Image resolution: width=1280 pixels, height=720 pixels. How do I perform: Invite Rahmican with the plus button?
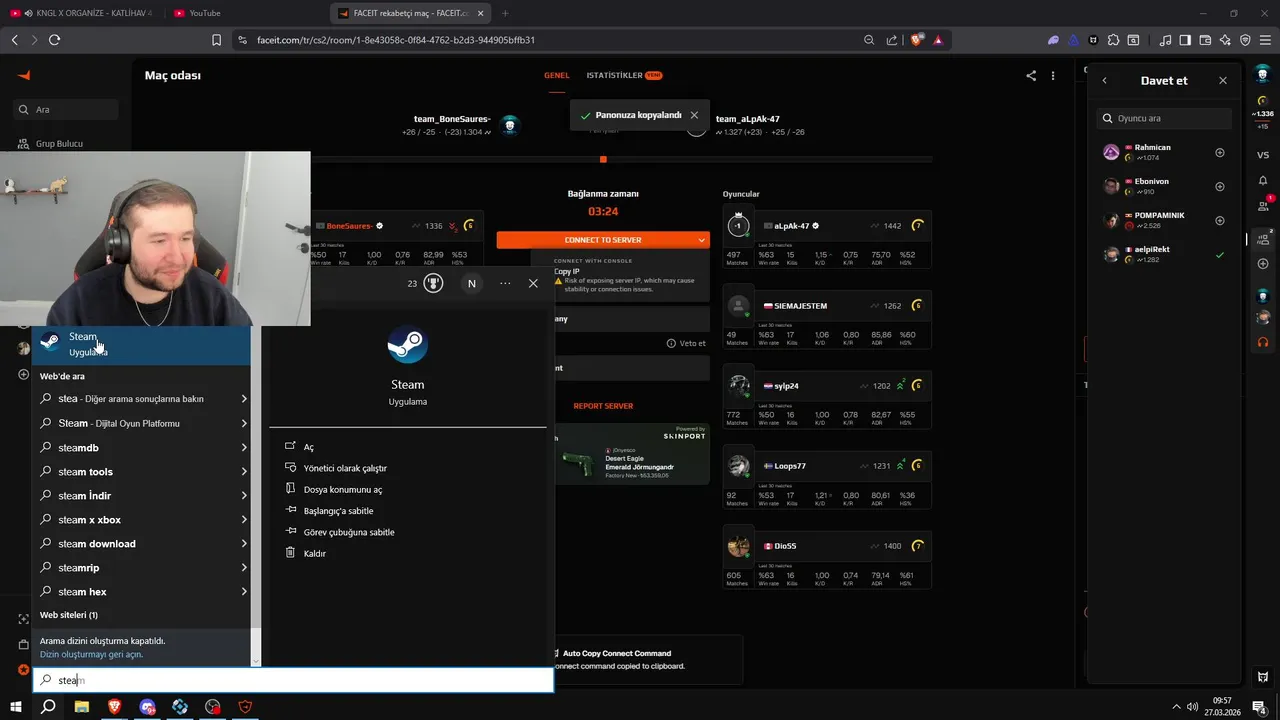(x=1219, y=153)
